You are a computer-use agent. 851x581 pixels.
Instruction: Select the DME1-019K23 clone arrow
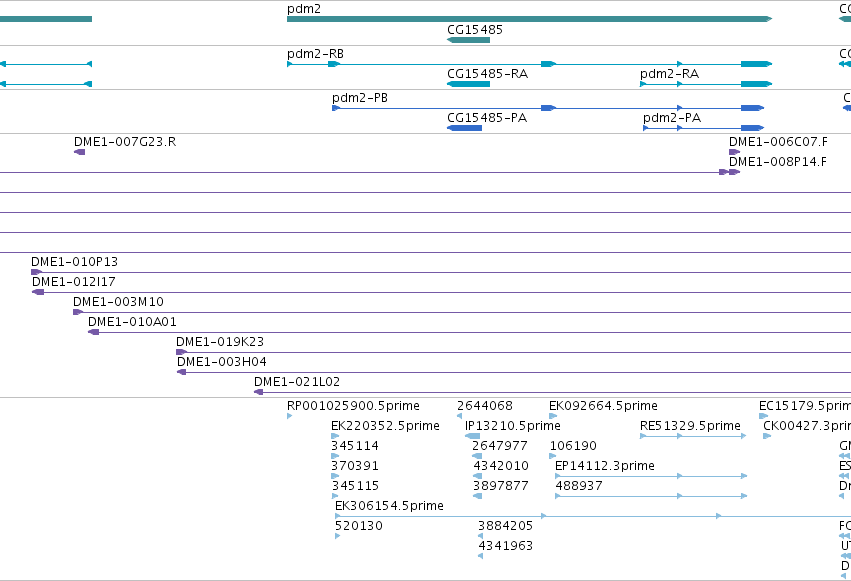181,352
